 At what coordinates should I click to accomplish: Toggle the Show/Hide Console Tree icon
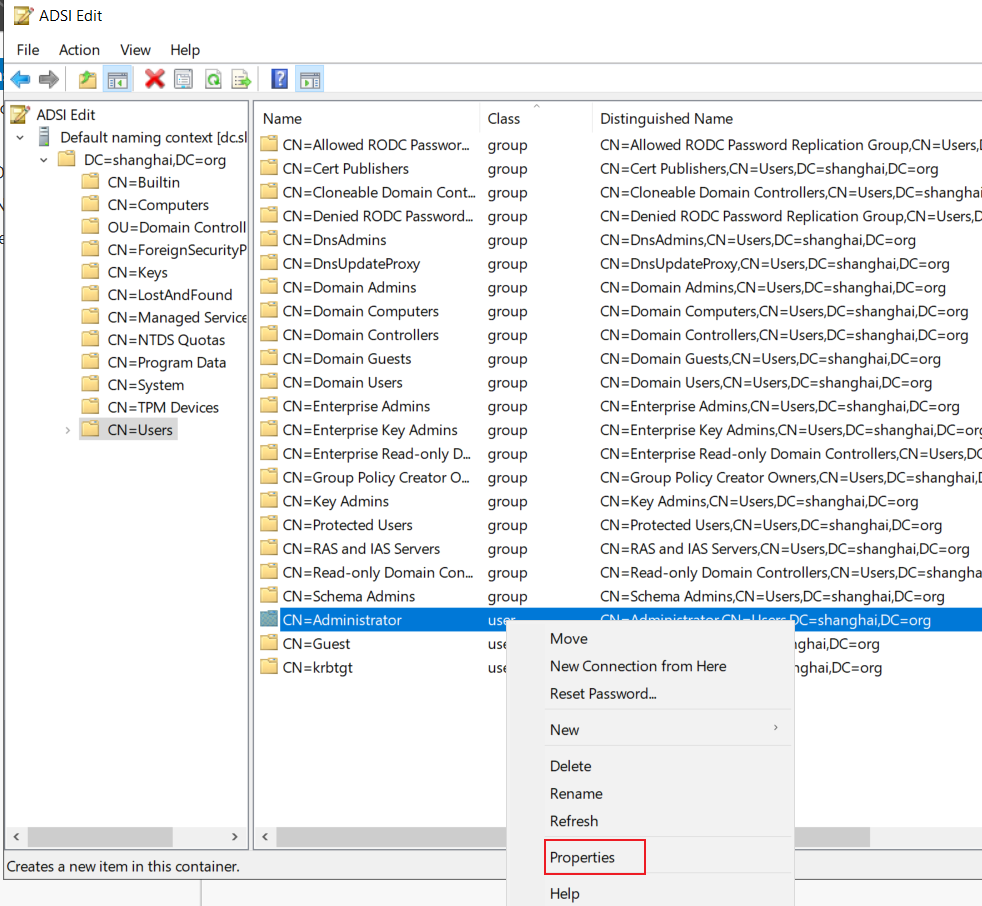pos(118,80)
